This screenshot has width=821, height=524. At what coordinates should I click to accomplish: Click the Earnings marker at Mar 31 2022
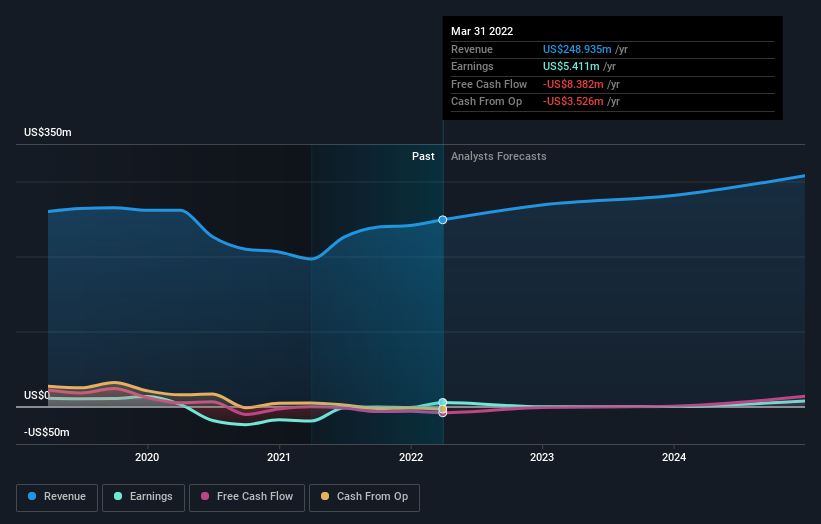[442, 402]
